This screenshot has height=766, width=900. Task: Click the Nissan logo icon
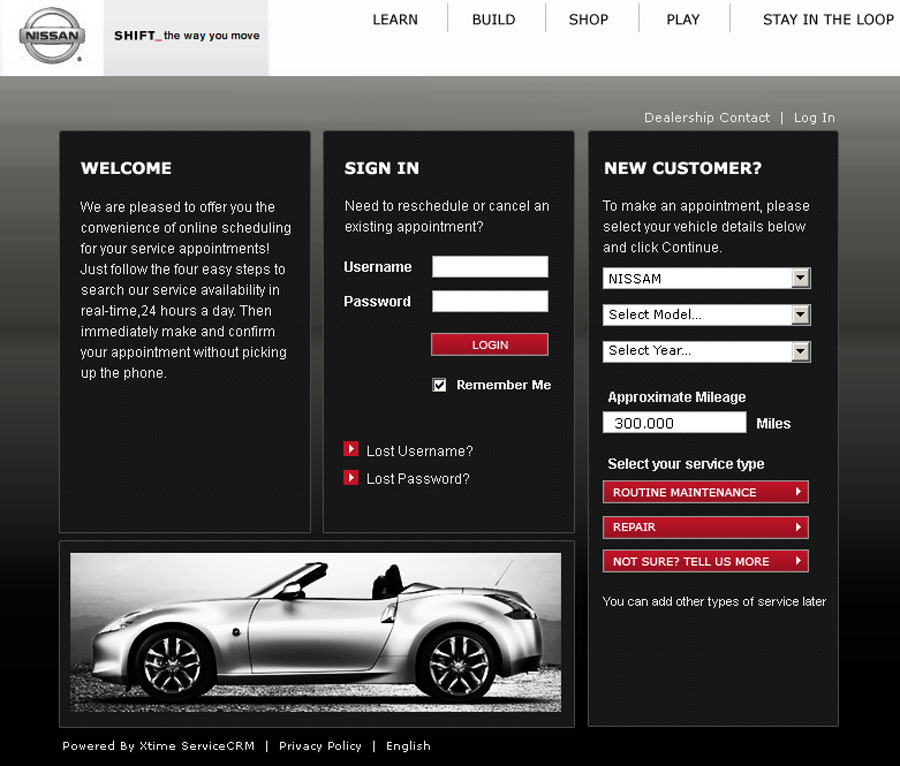pyautogui.click(x=52, y=36)
